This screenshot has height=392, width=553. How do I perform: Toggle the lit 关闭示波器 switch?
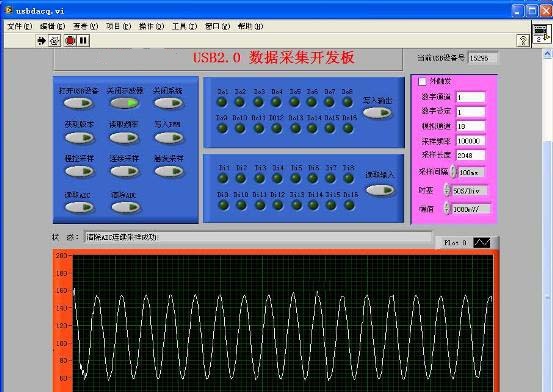pyautogui.click(x=124, y=103)
